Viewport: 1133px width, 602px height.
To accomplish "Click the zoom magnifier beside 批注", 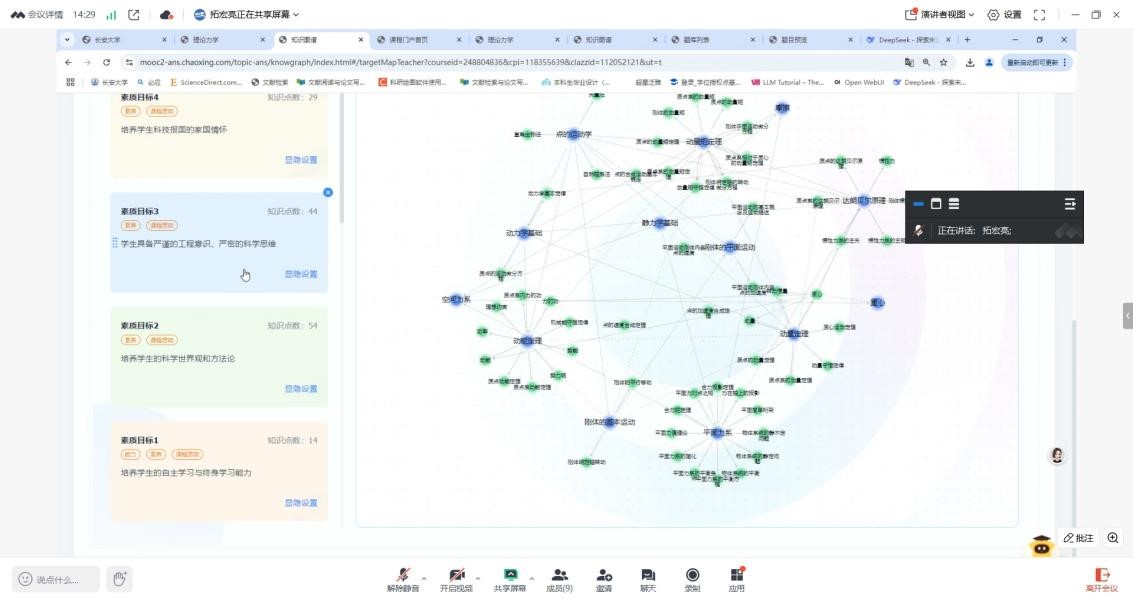I will tap(1113, 538).
